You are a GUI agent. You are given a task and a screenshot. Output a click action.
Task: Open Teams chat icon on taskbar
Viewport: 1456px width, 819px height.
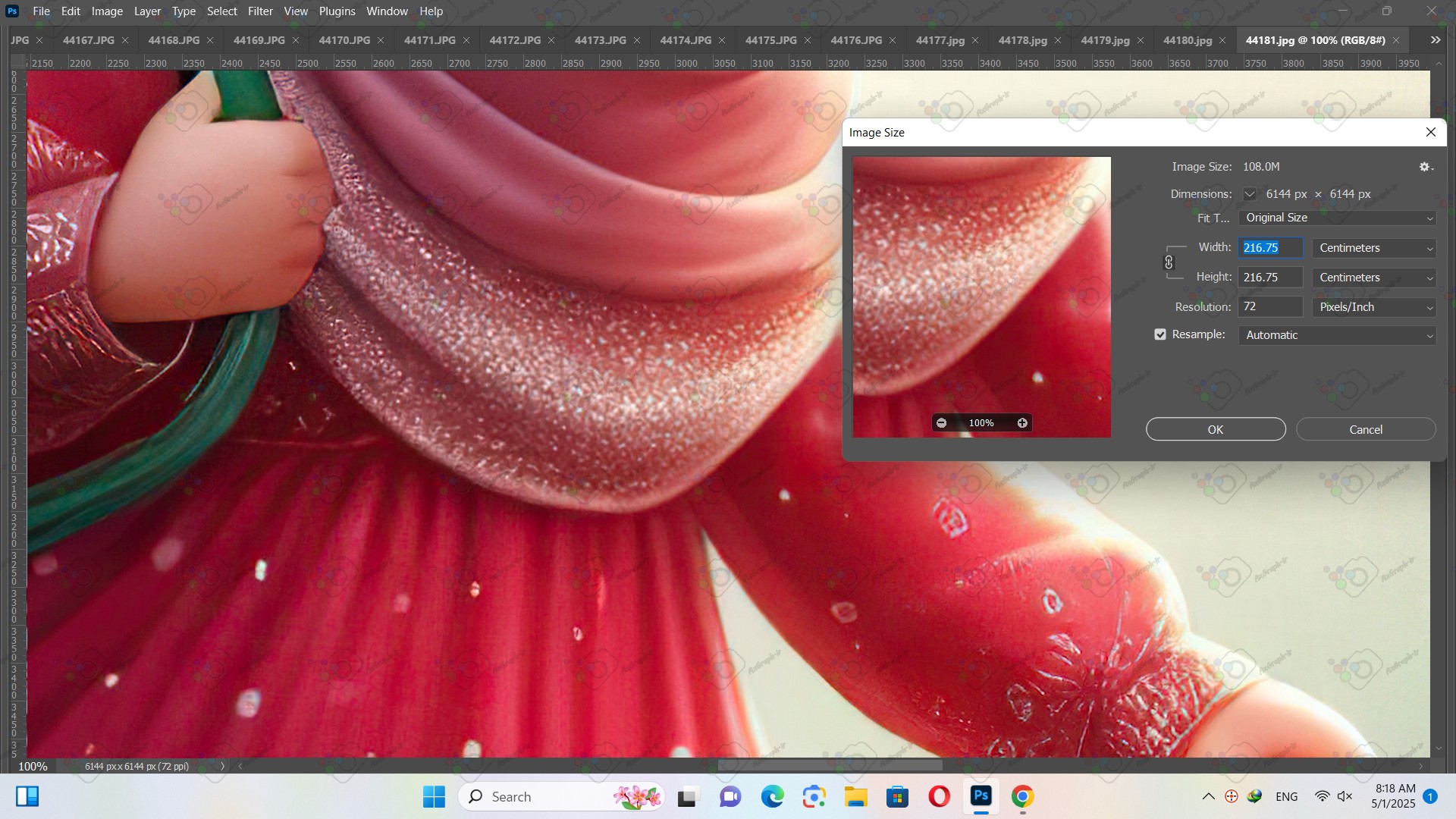click(x=730, y=796)
